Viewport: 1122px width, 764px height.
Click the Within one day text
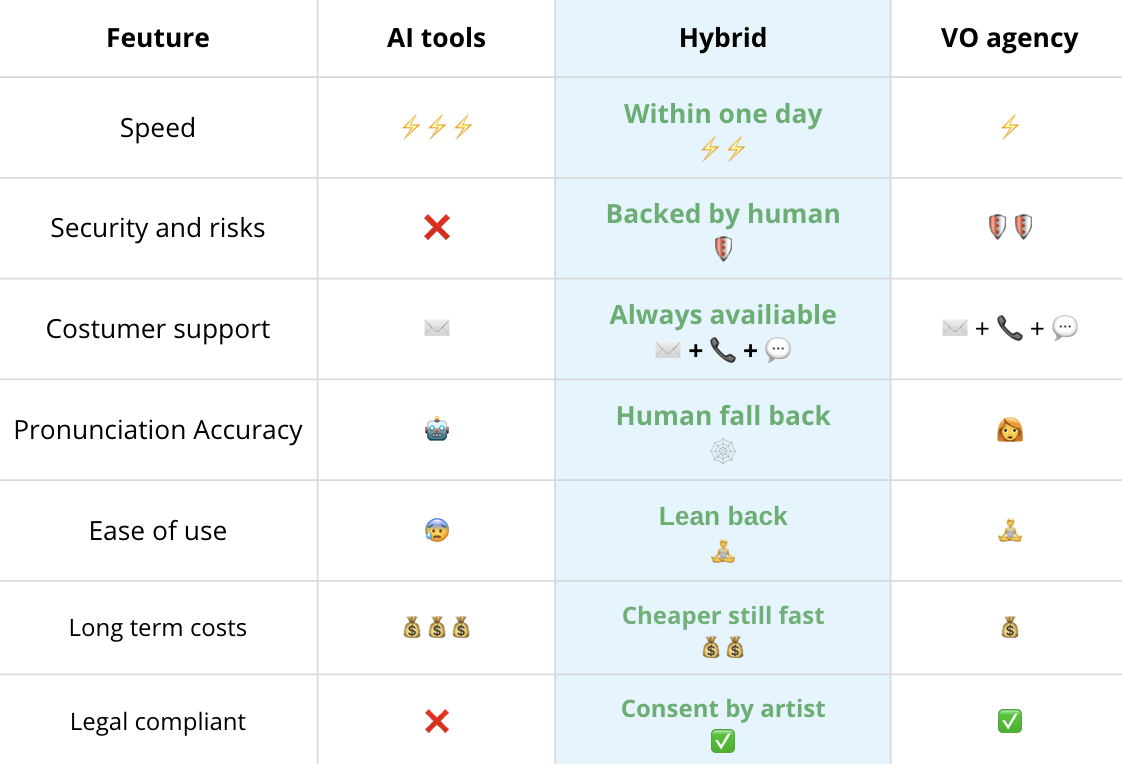[723, 114]
